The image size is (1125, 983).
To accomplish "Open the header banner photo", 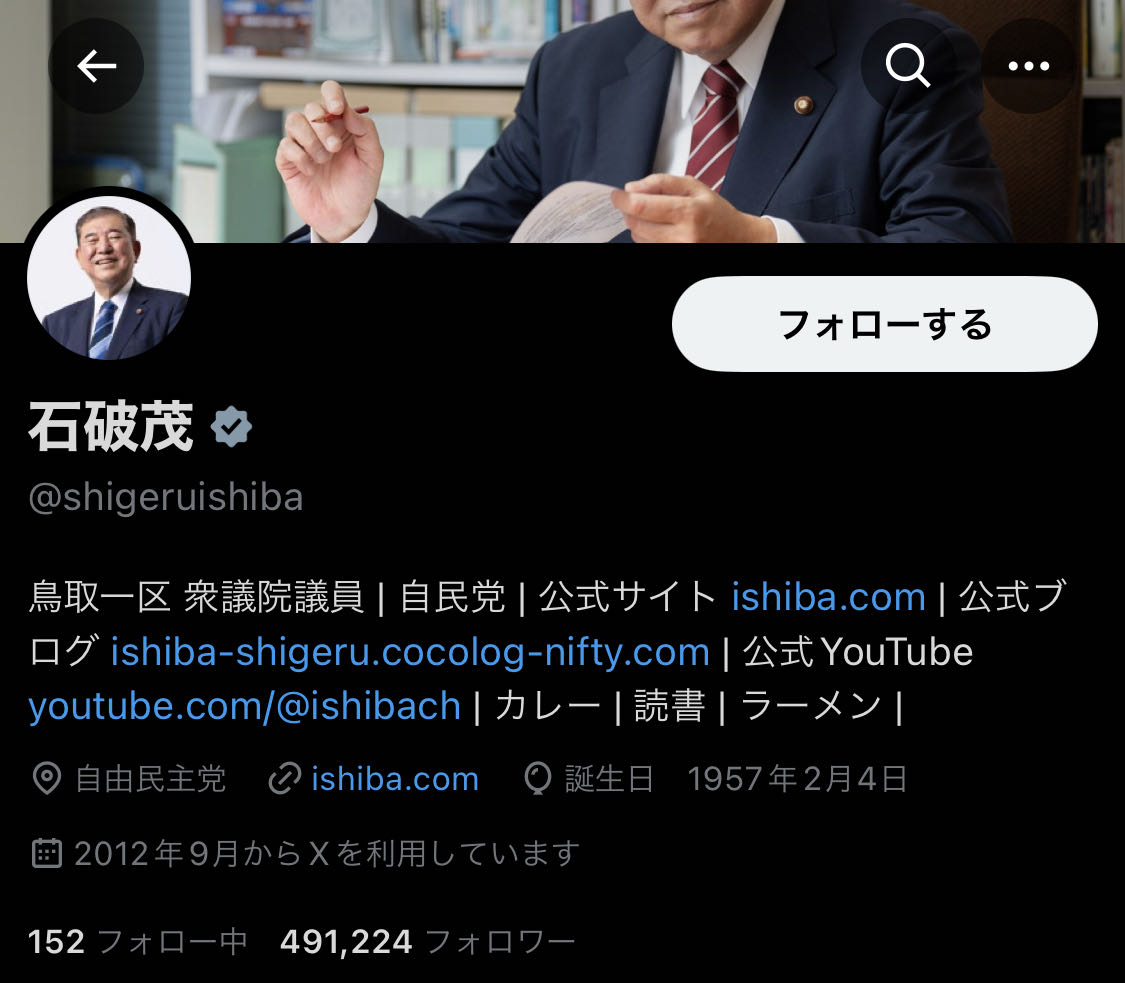I will click(x=562, y=121).
